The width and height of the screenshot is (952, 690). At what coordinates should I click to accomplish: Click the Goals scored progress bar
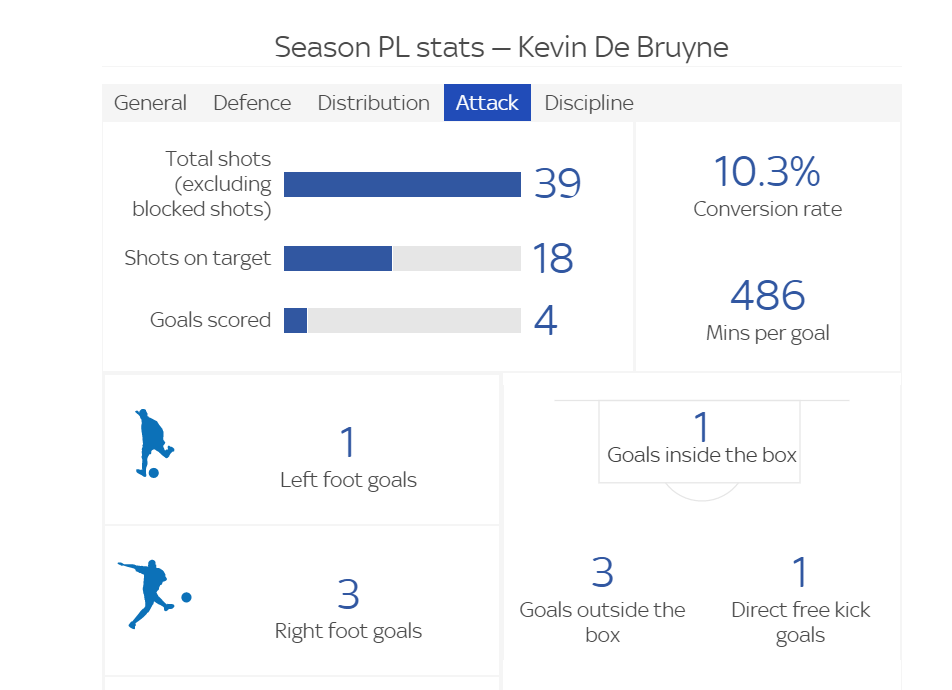click(402, 320)
